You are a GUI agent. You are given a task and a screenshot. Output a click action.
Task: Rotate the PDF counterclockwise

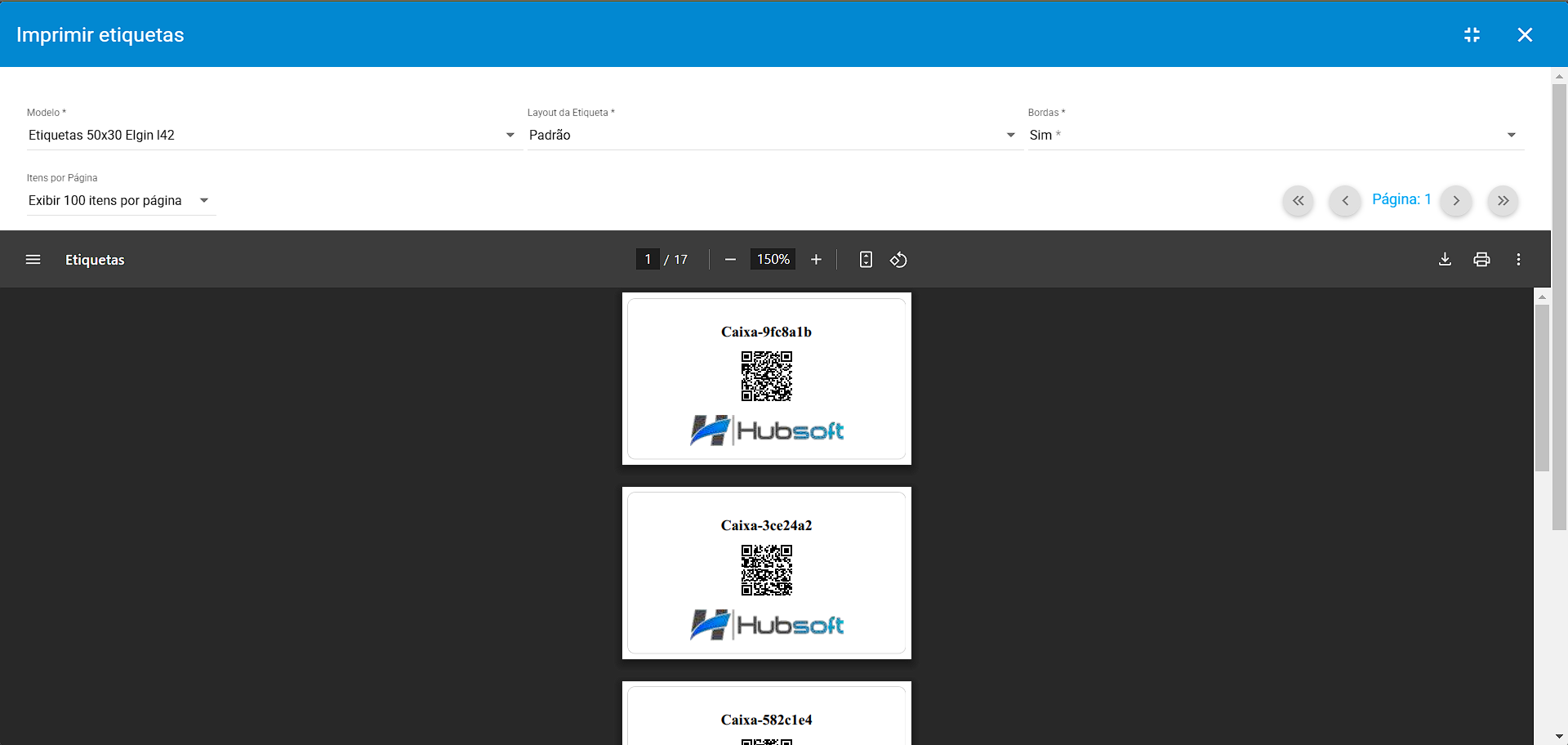[898, 259]
